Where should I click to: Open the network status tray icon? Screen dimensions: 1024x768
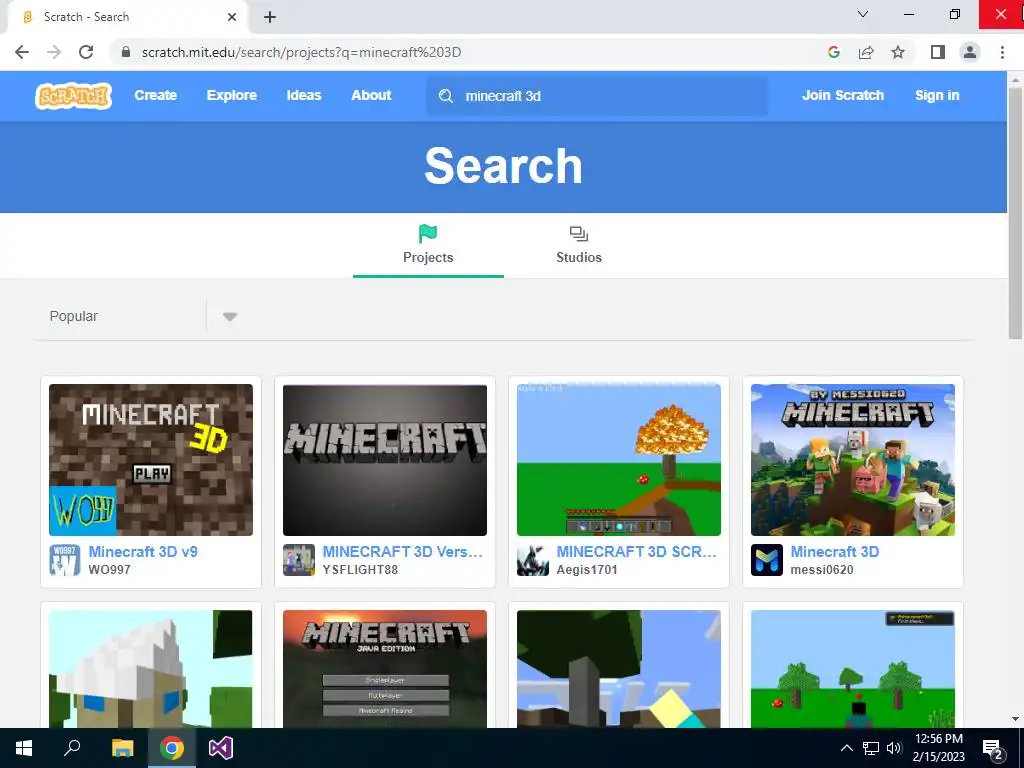[x=871, y=748]
